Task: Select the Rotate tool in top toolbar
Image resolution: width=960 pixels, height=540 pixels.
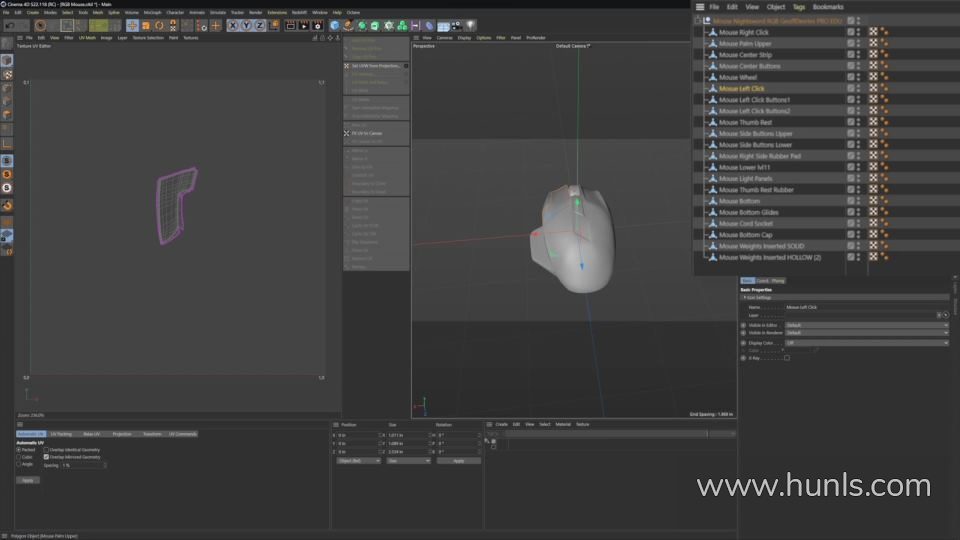Action: coord(159,25)
